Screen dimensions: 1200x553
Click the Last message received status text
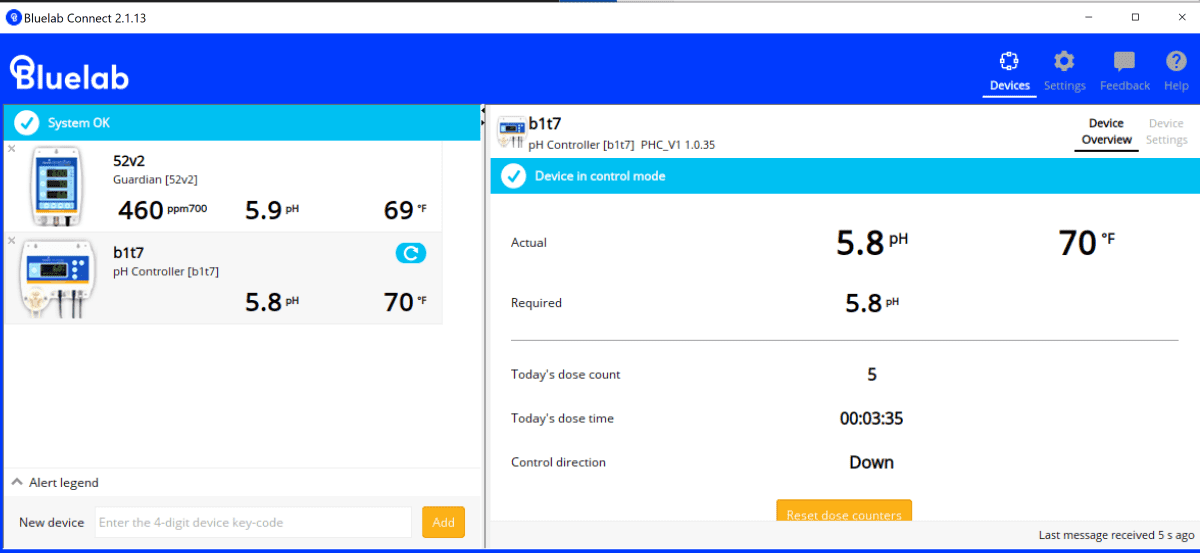pyautogui.click(x=1115, y=535)
